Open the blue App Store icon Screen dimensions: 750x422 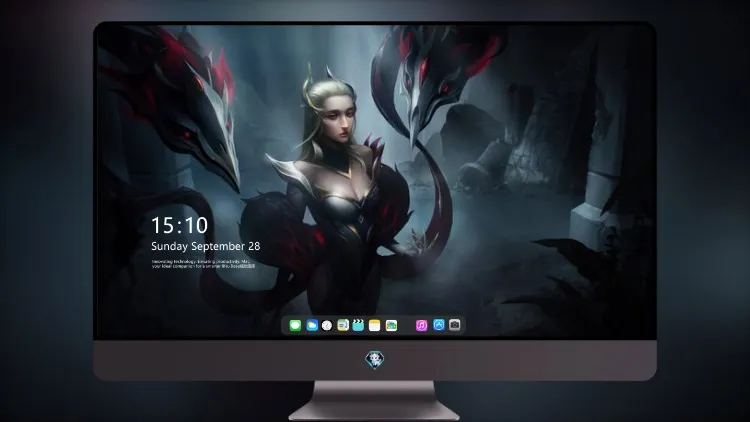(439, 325)
